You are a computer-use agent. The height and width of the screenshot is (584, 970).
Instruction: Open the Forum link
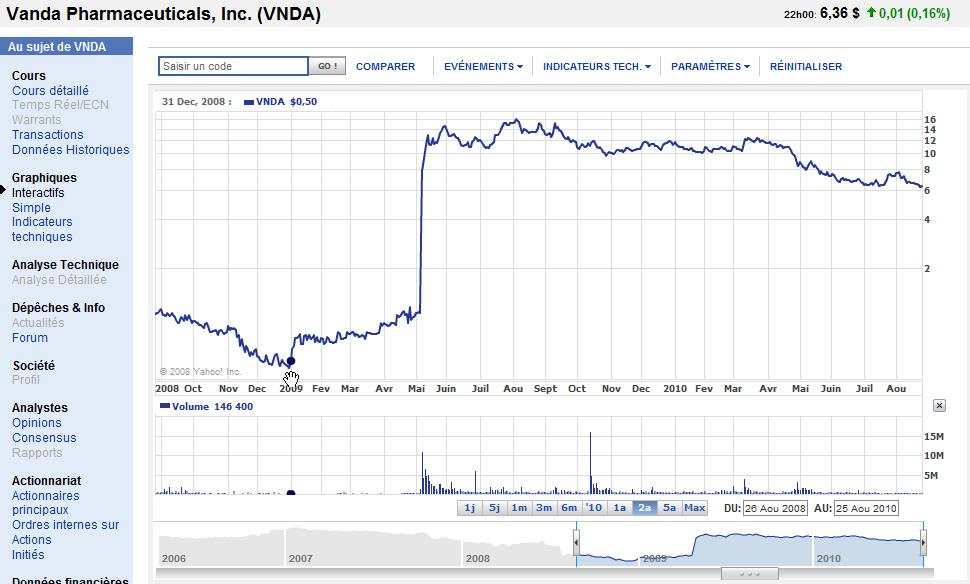pyautogui.click(x=30, y=338)
